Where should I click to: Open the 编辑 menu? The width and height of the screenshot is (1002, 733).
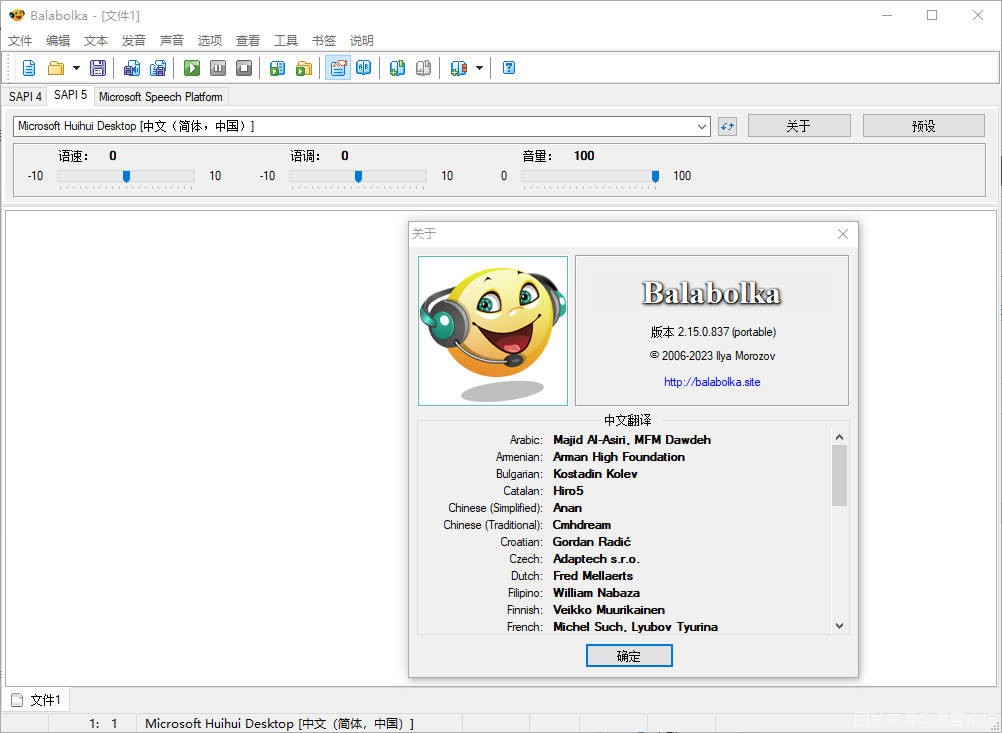pyautogui.click(x=58, y=41)
